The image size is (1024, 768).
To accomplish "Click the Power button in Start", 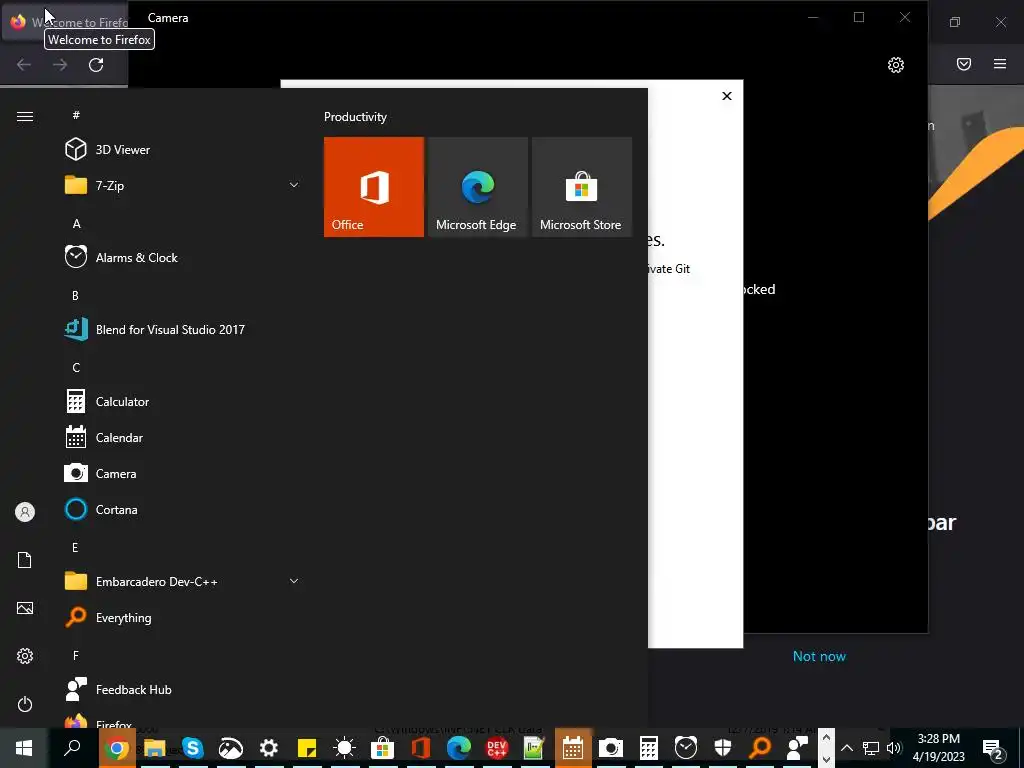I will tap(25, 704).
